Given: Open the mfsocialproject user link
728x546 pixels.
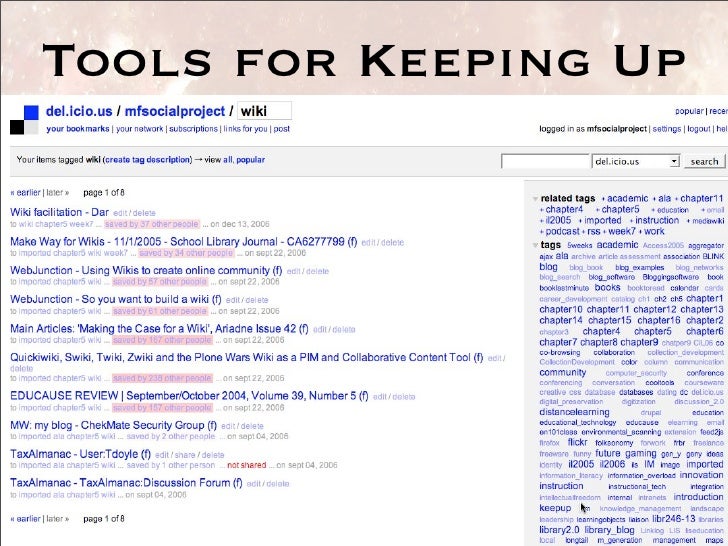Looking at the screenshot, I should (x=175, y=111).
